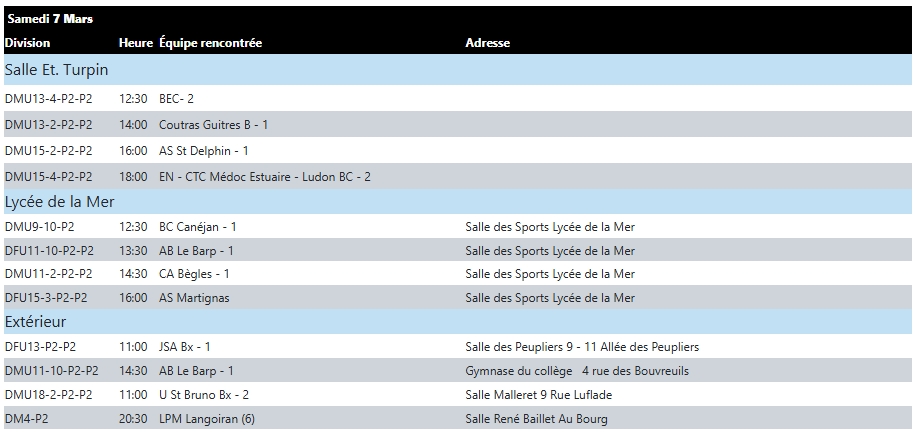This screenshot has height=437, width=918.
Task: Select the "Gymnase du collège" address cell
Action: (577, 371)
